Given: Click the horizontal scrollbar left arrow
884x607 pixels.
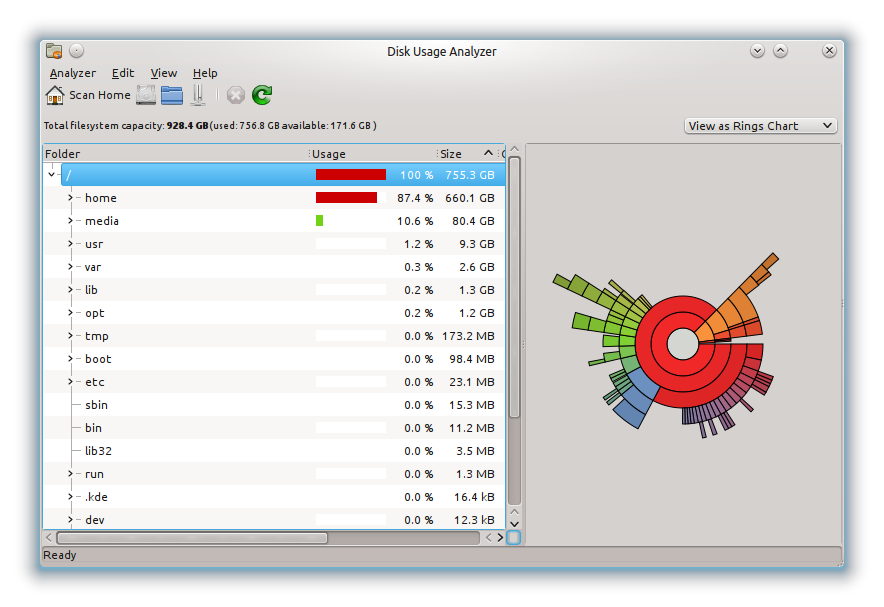Looking at the screenshot, I should 48,538.
